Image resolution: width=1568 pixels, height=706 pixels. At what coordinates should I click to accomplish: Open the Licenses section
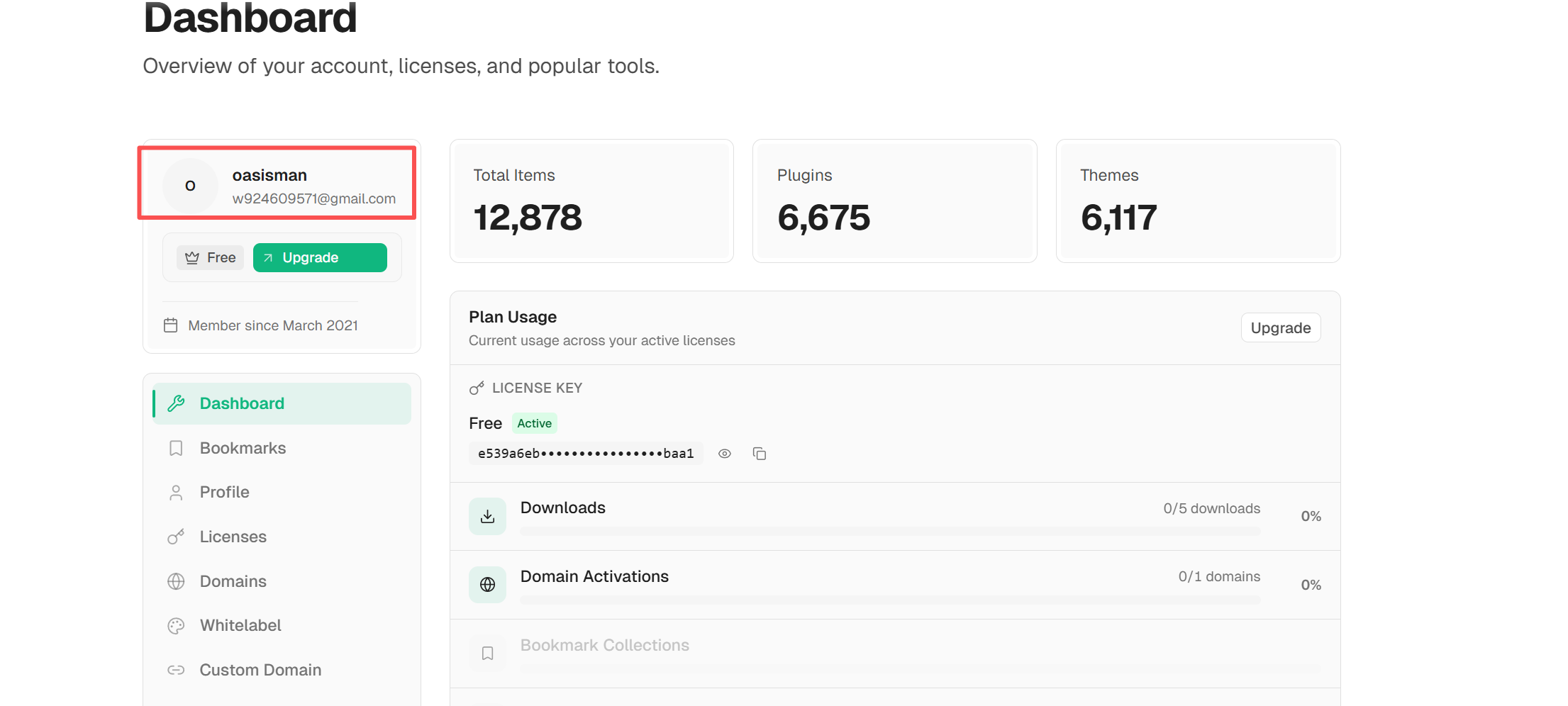pyautogui.click(x=233, y=537)
